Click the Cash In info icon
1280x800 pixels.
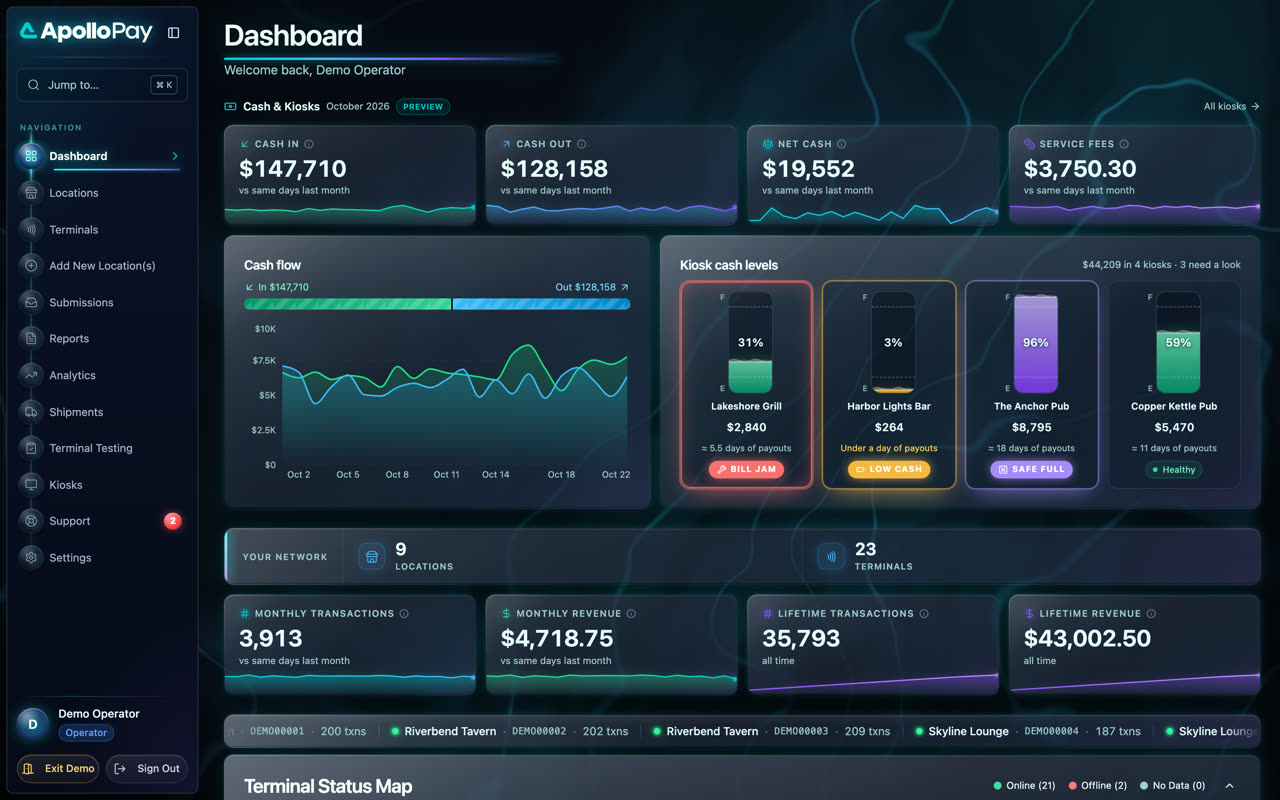pyautogui.click(x=309, y=144)
